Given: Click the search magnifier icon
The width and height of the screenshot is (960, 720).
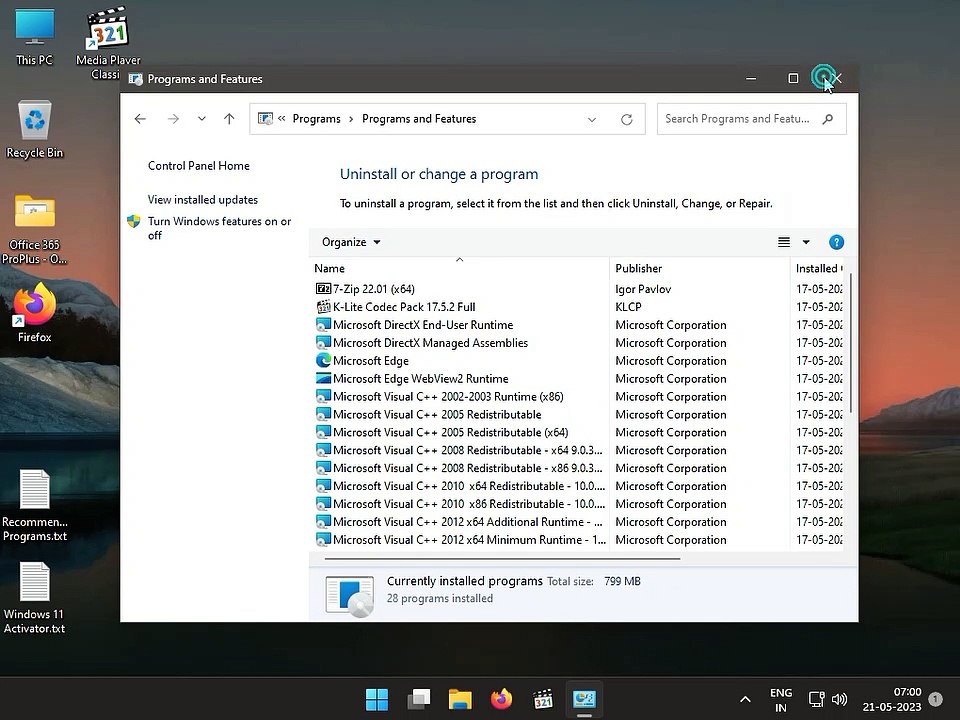Looking at the screenshot, I should coord(828,119).
